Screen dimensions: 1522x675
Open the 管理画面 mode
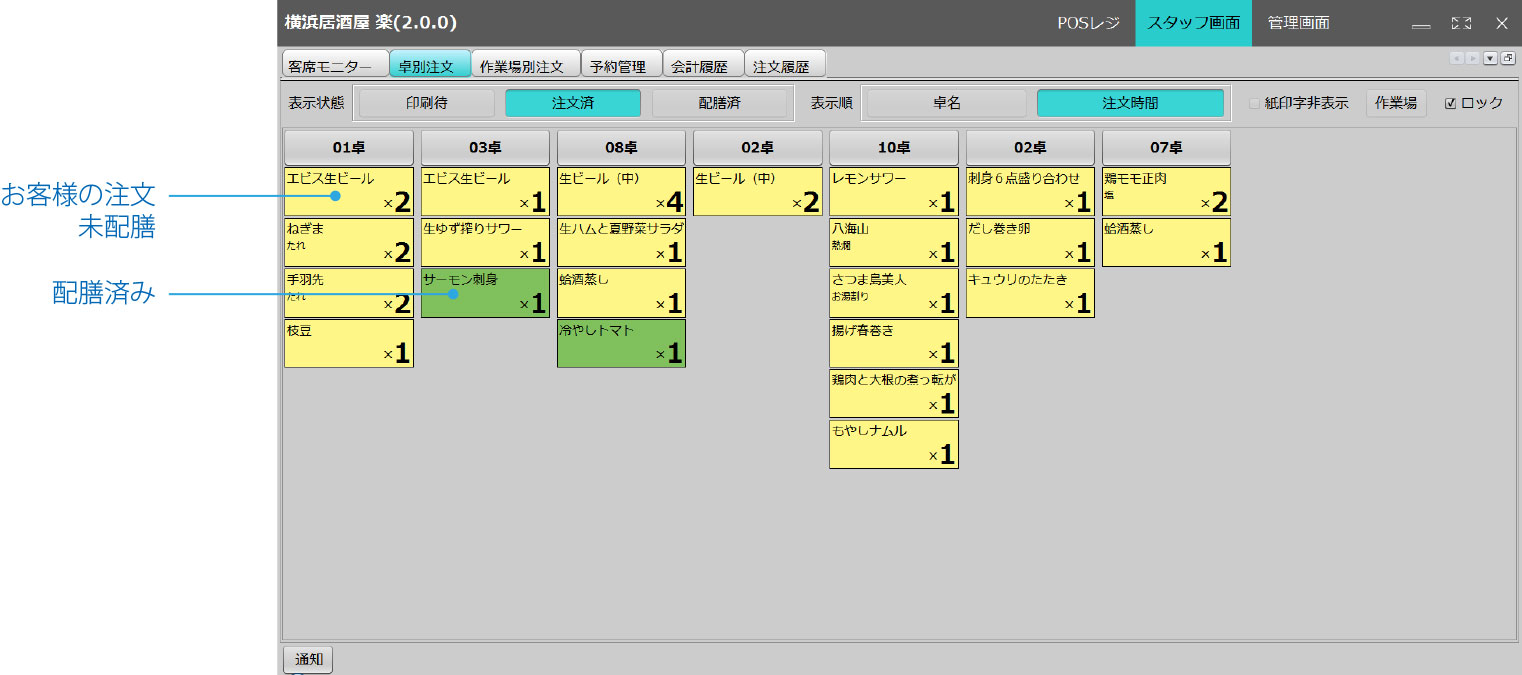pyautogui.click(x=1298, y=23)
